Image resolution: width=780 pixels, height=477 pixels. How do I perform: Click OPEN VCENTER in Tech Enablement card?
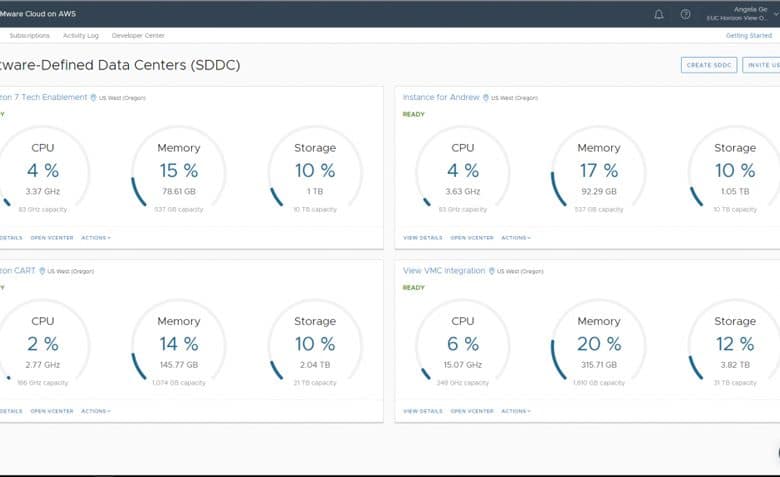pos(52,238)
